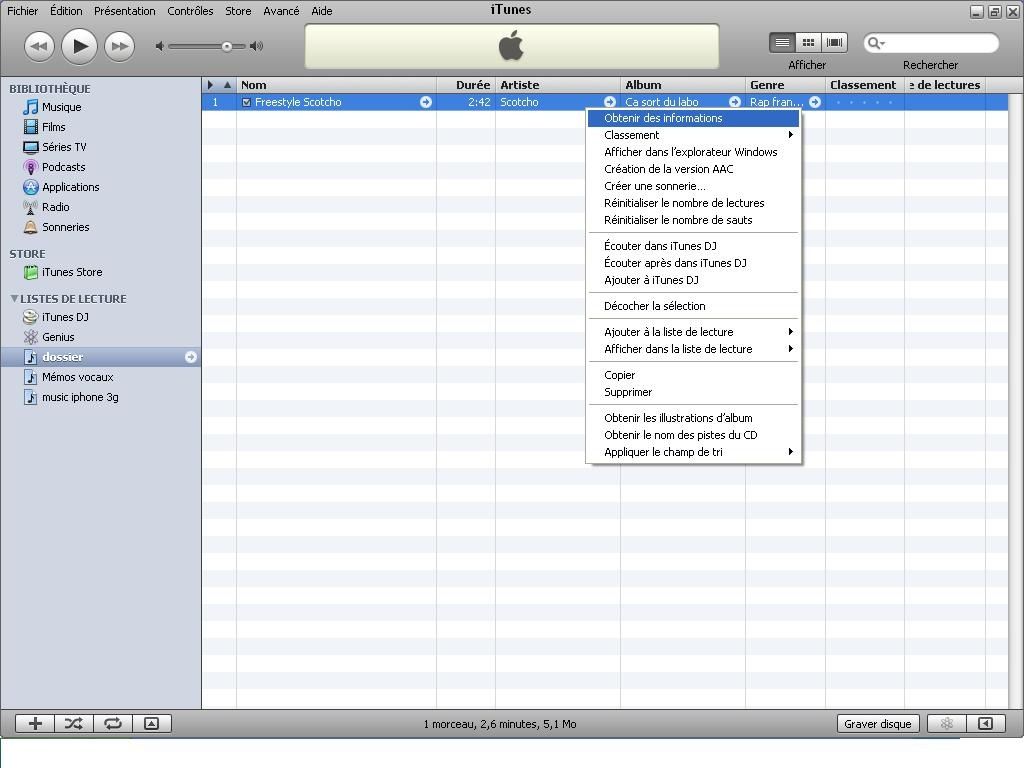Toggle repeat mode button
Viewport: 1024px width, 768px height.
pos(113,724)
